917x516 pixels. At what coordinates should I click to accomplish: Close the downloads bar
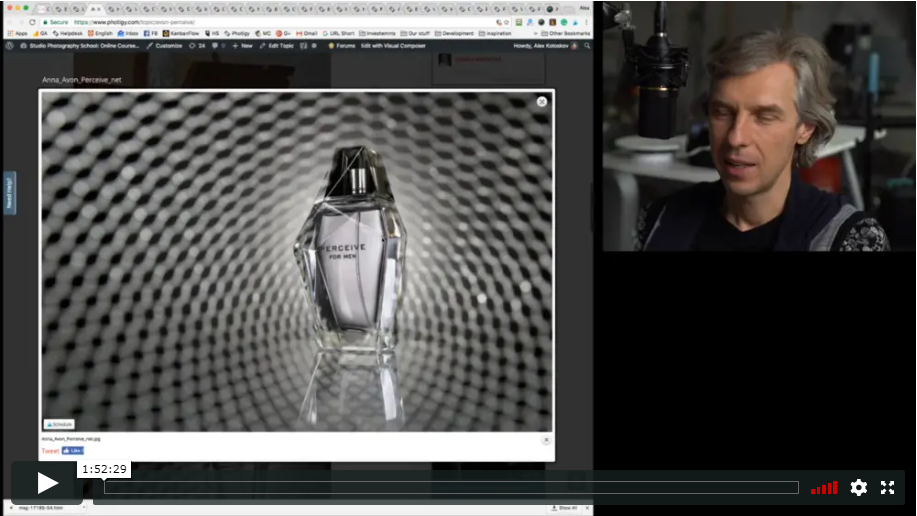(587, 508)
